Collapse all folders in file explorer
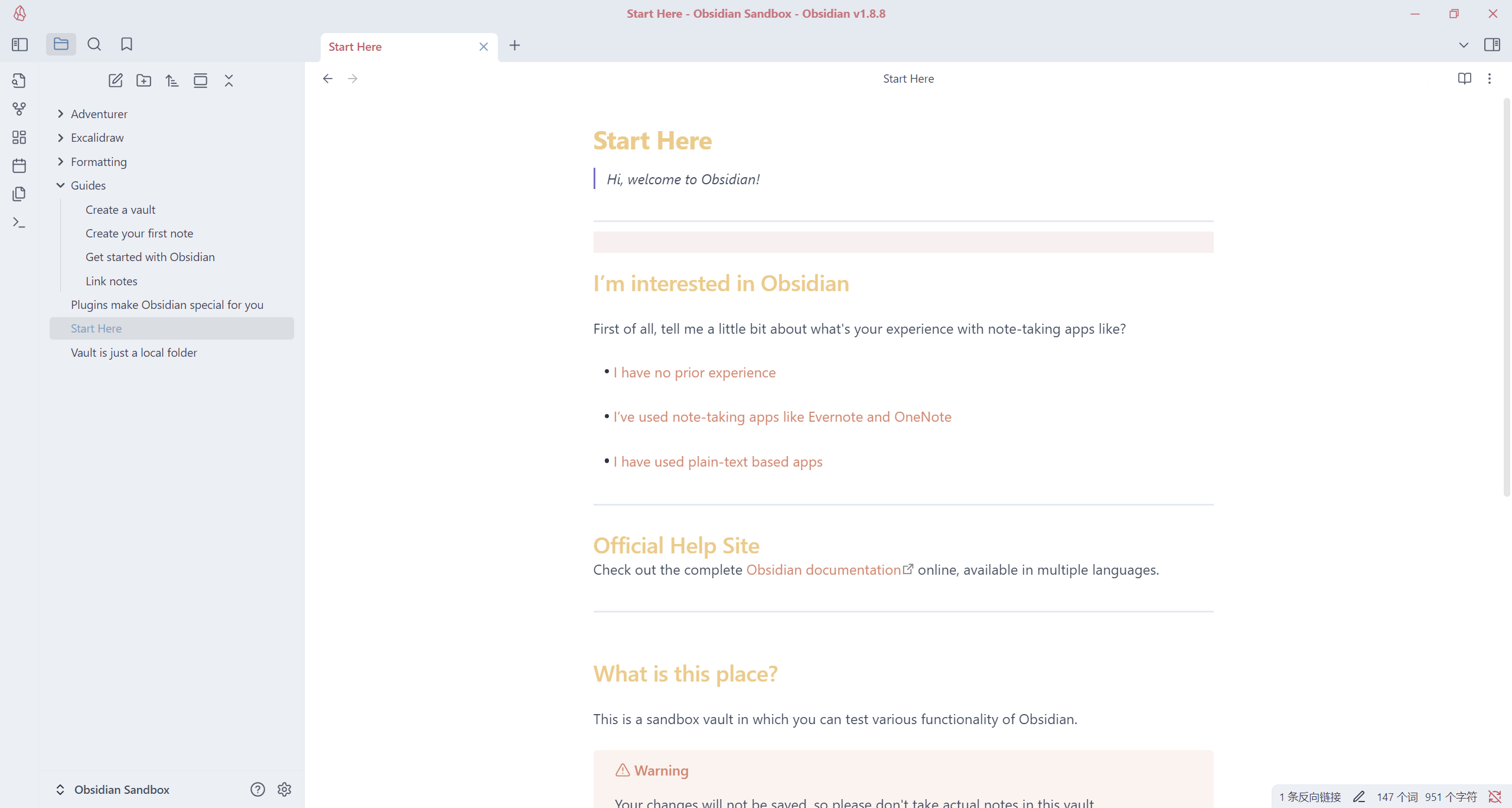This screenshot has height=808, width=1512. [x=229, y=80]
